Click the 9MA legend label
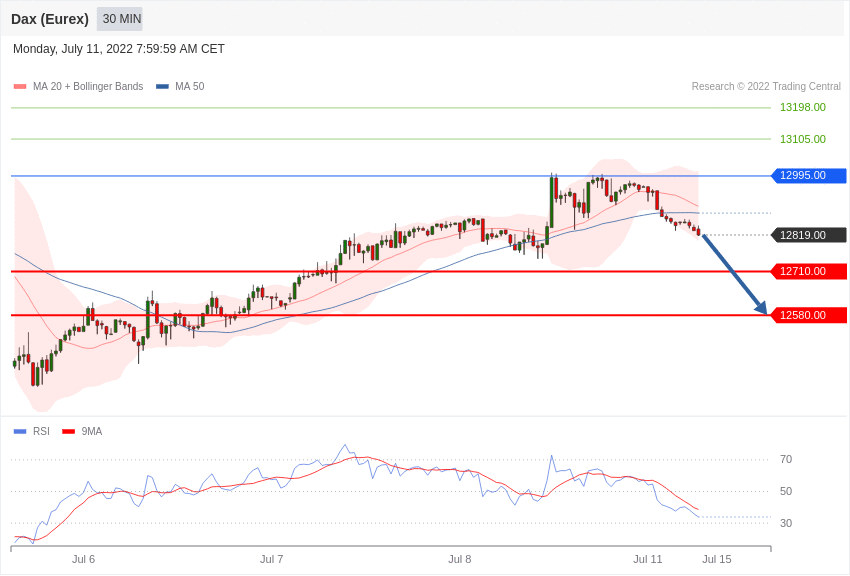Screen dimensions: 850x576 [x=92, y=431]
